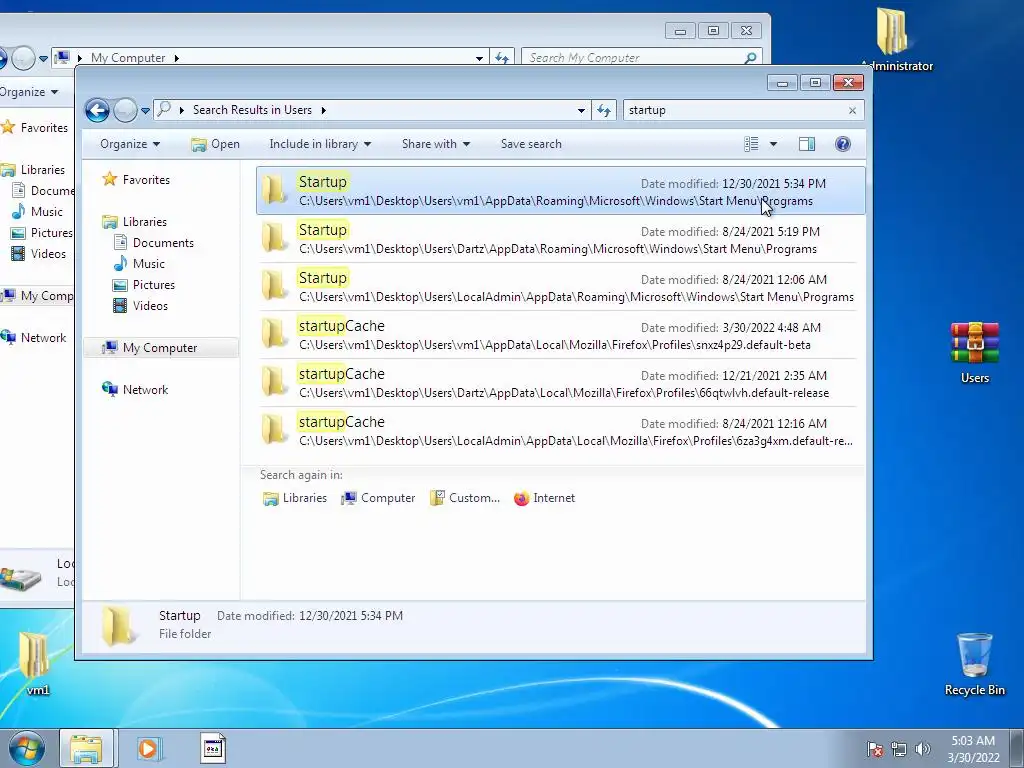Open the view options dropdown arrow
This screenshot has width=1024, height=768.
tap(773, 144)
